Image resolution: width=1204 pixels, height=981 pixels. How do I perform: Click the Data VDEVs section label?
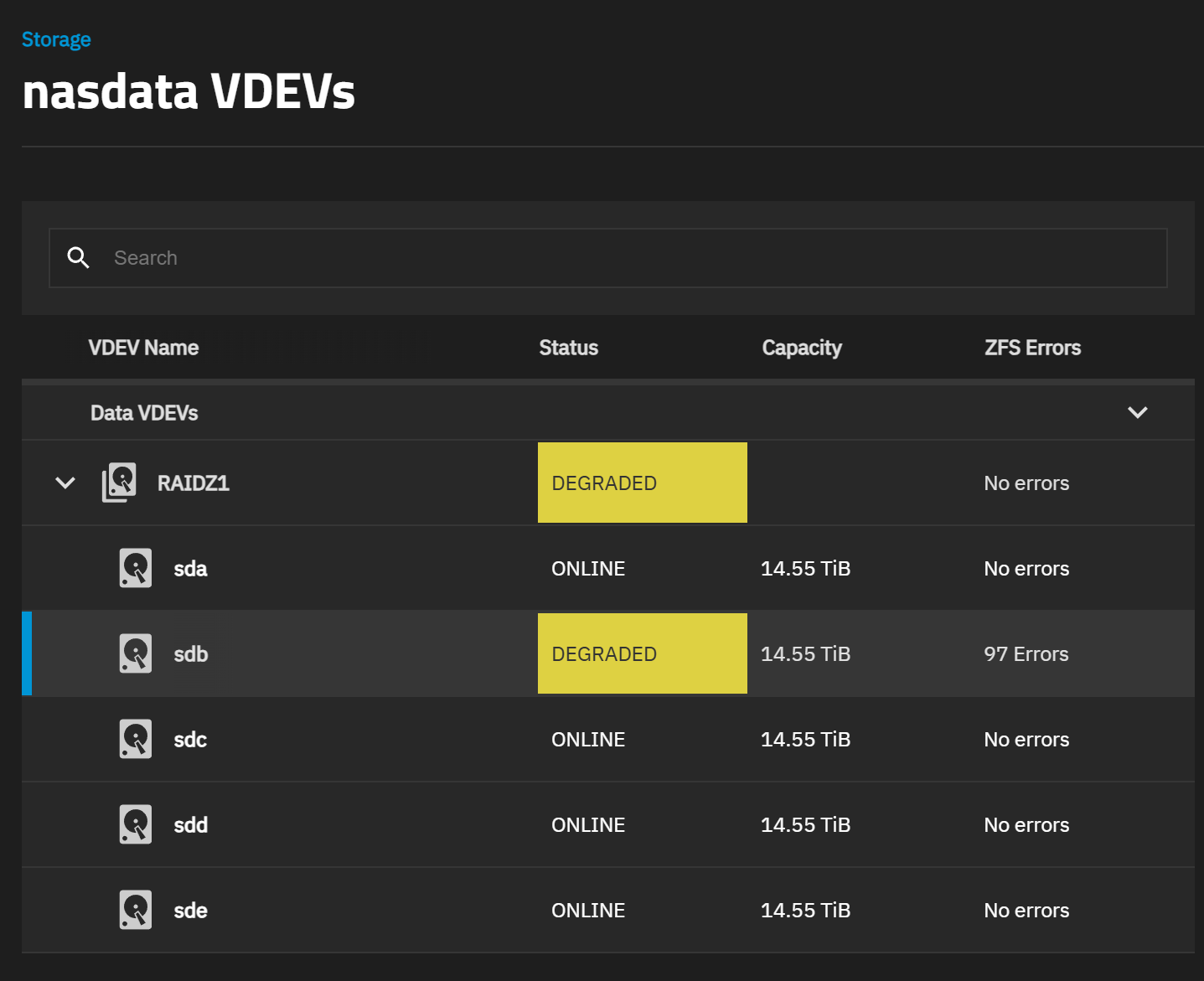coord(144,413)
